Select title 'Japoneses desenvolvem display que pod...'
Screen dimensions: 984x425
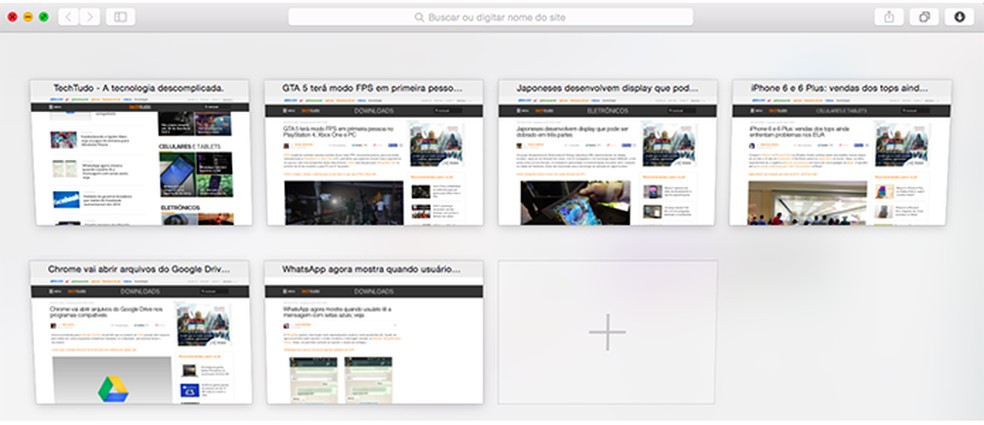pos(607,89)
